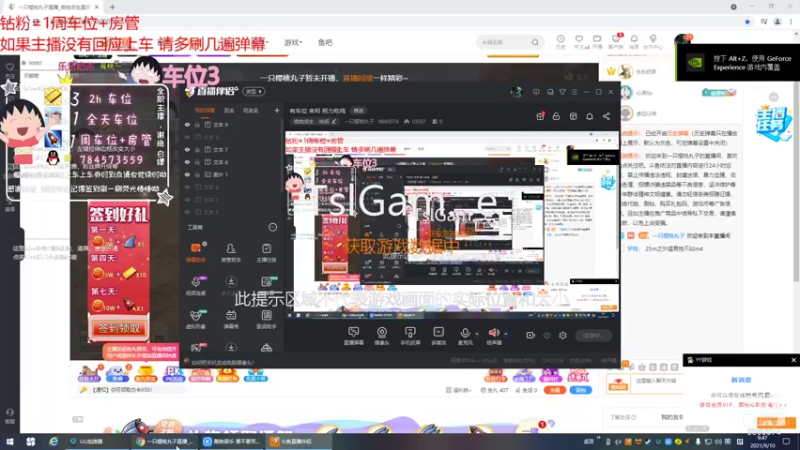Toggle the lock on the 图片 1 layer

coord(197,174)
